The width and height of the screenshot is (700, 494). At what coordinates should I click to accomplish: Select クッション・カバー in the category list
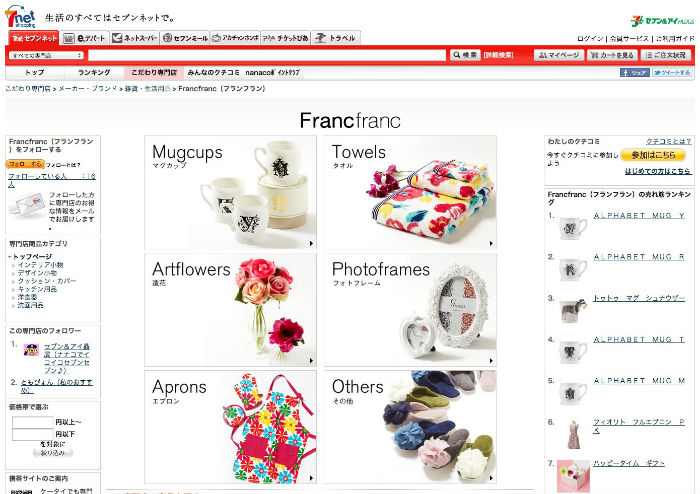click(x=47, y=281)
